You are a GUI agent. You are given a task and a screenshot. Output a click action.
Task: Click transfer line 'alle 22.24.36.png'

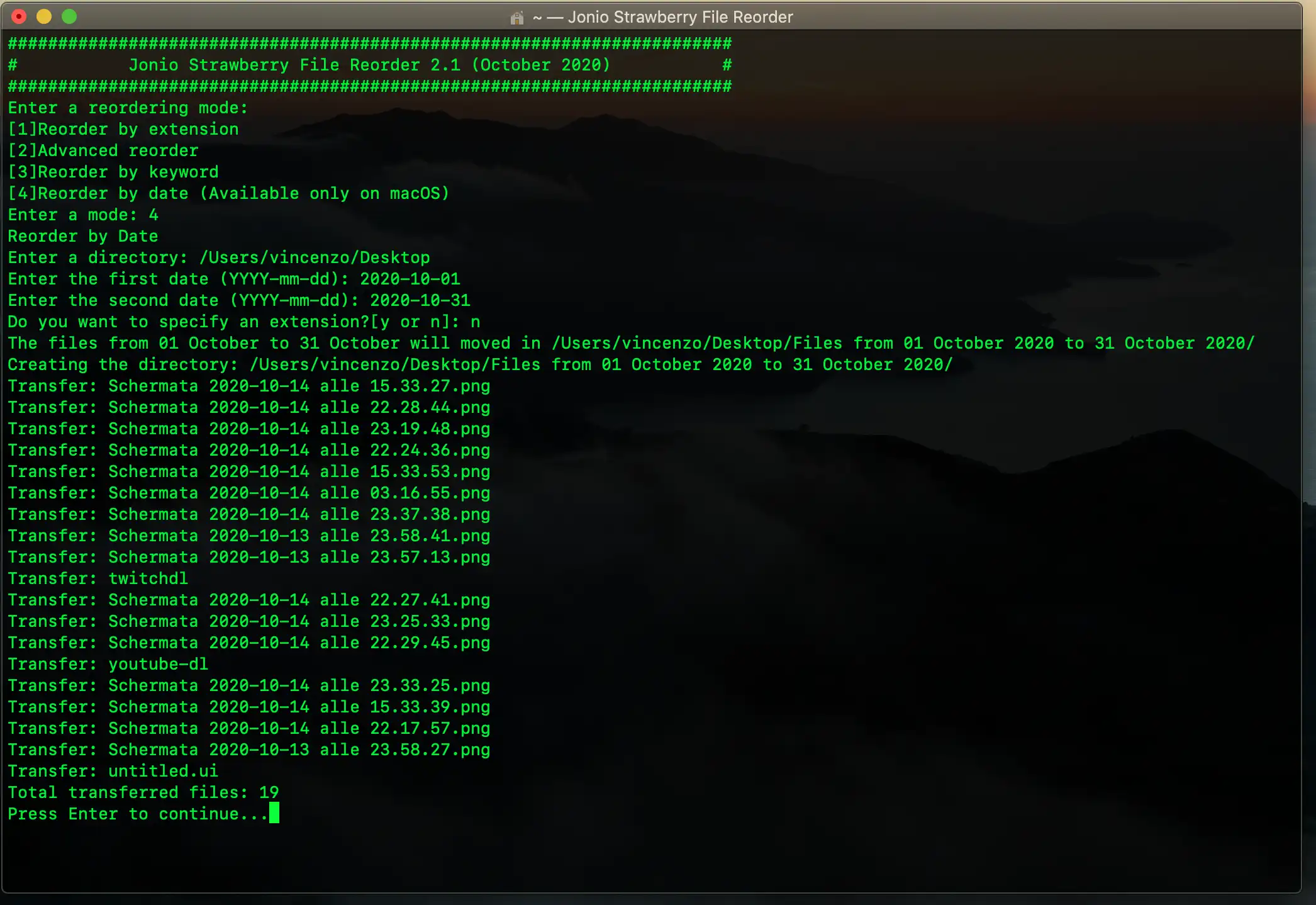pos(249,450)
